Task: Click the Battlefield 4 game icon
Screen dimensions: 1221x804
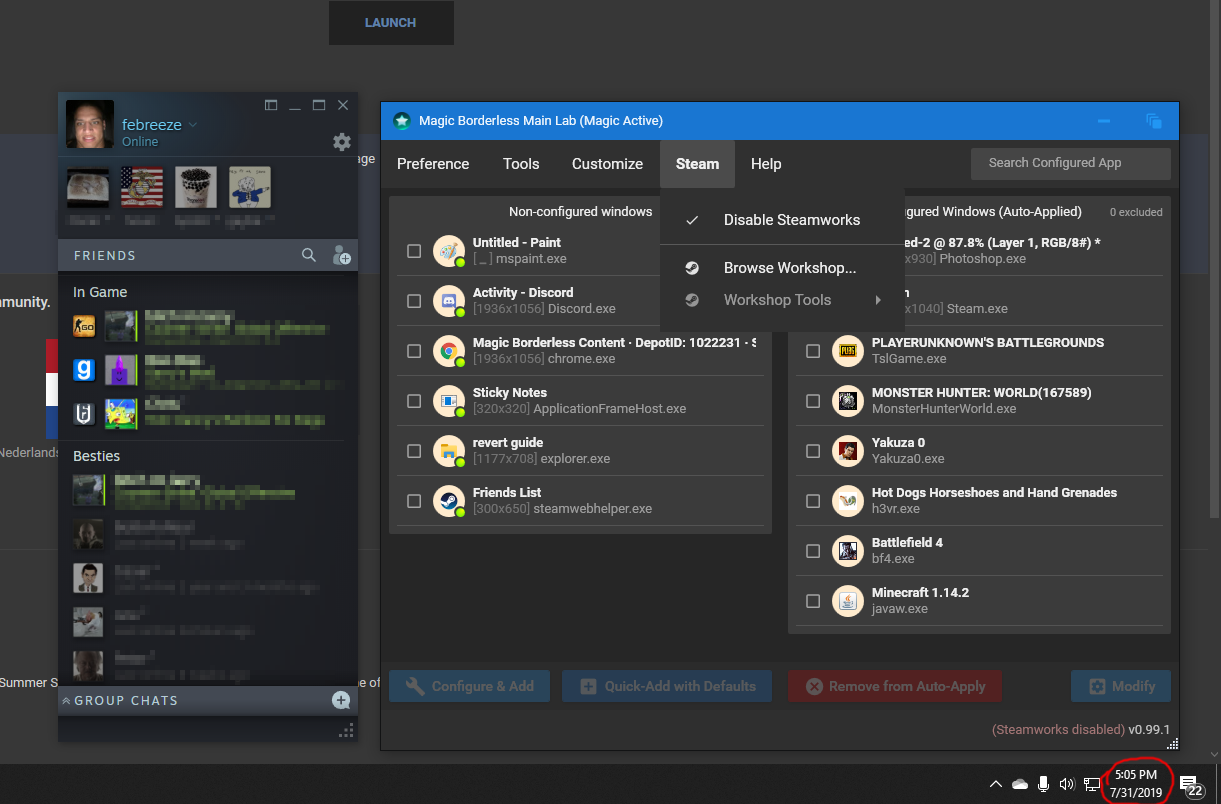Action: point(848,551)
